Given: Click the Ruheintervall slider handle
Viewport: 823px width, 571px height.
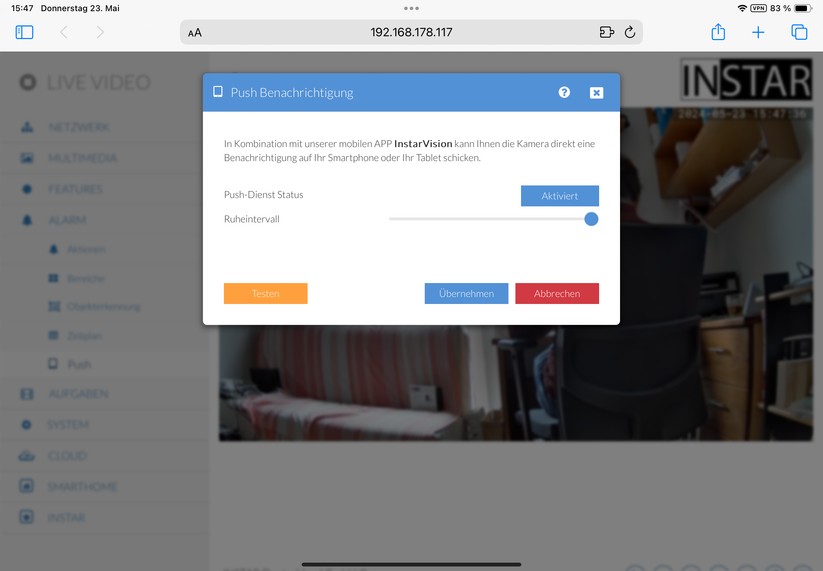Looking at the screenshot, I should pos(591,219).
